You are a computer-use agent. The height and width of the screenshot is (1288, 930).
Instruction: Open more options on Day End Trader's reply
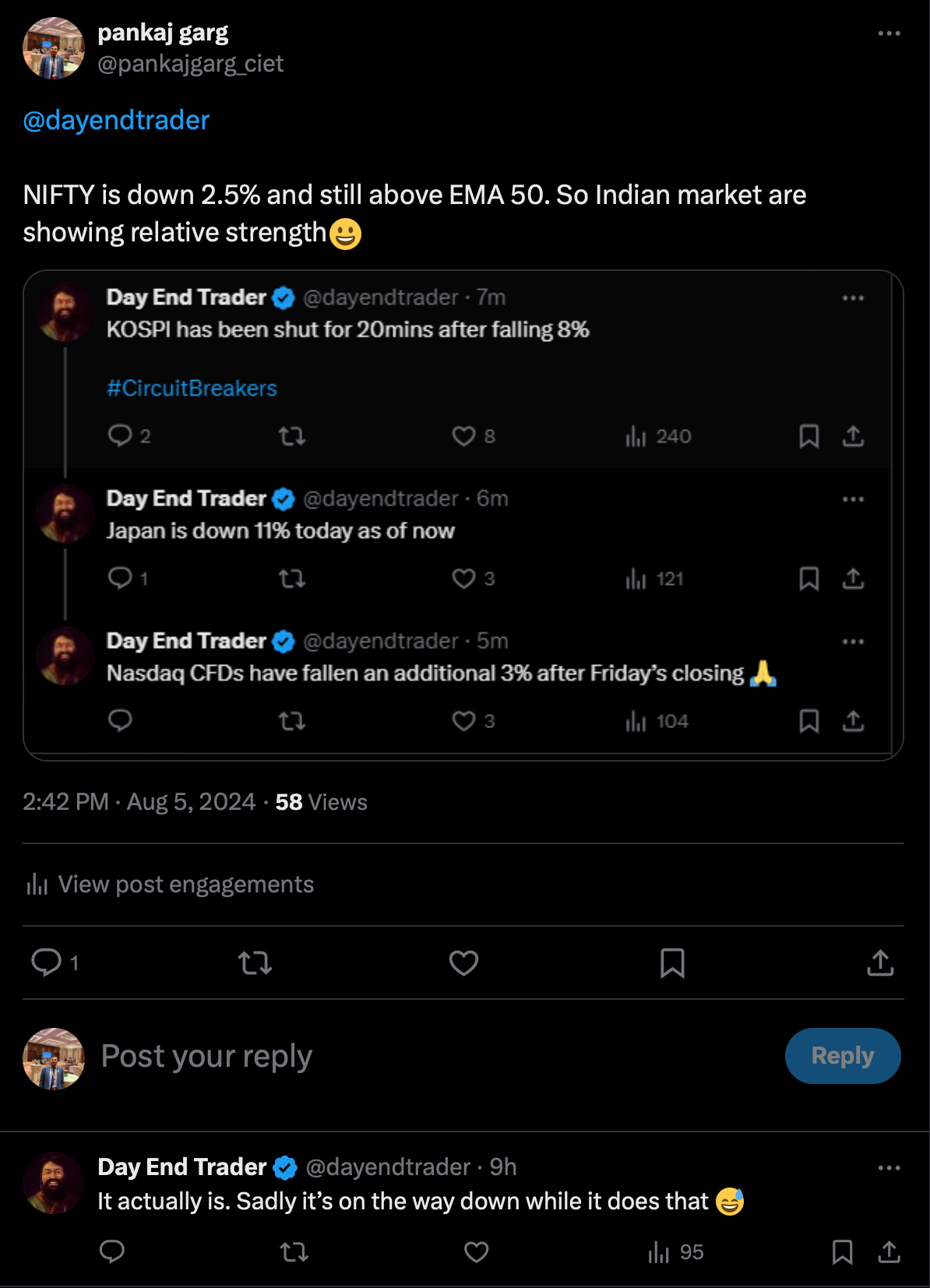coord(889,1167)
